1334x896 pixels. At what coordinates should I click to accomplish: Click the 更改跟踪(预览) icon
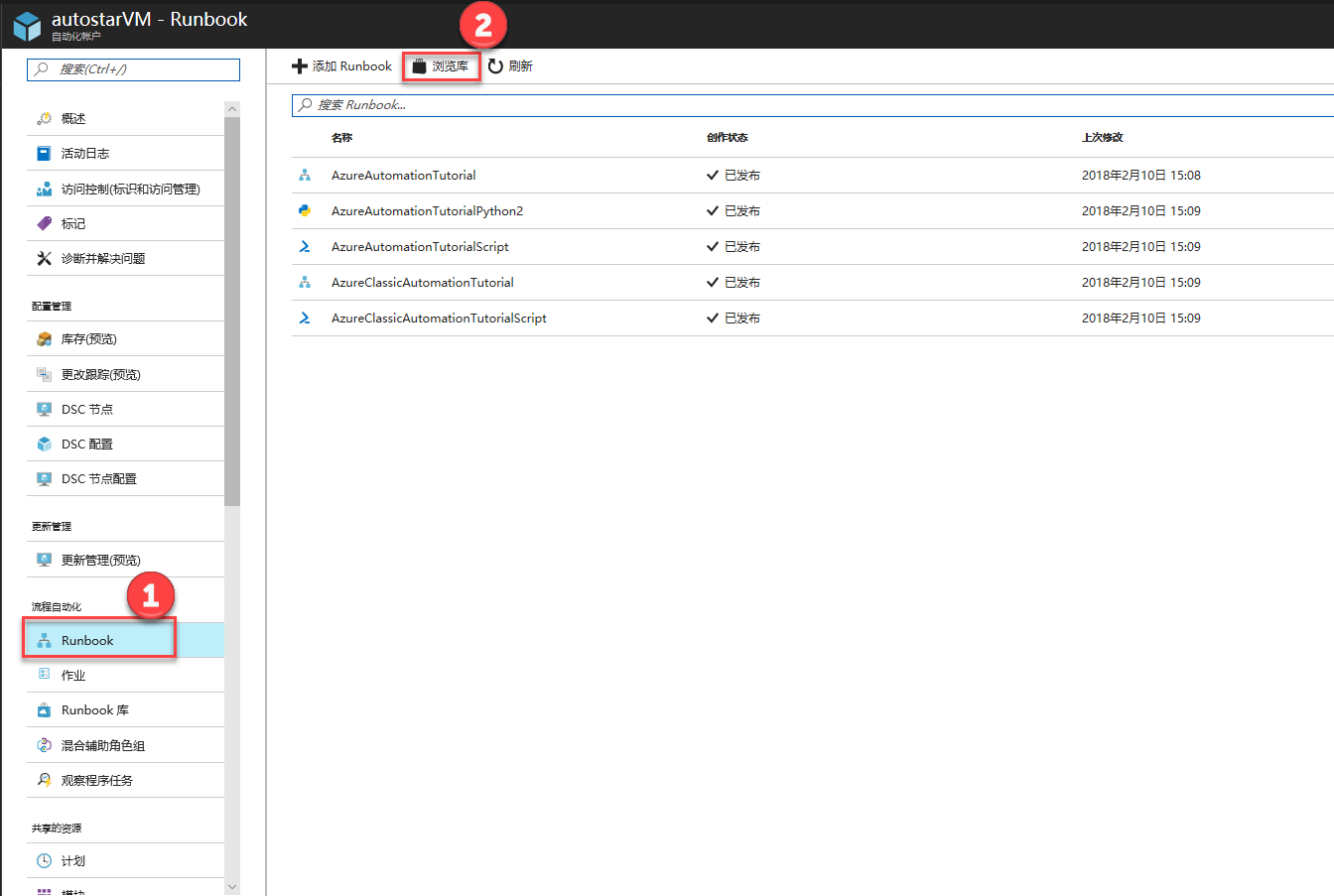click(44, 374)
